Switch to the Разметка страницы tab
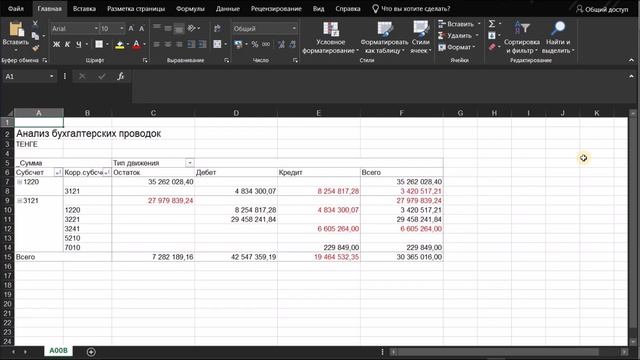This screenshot has height=360, width=640. coord(136,9)
